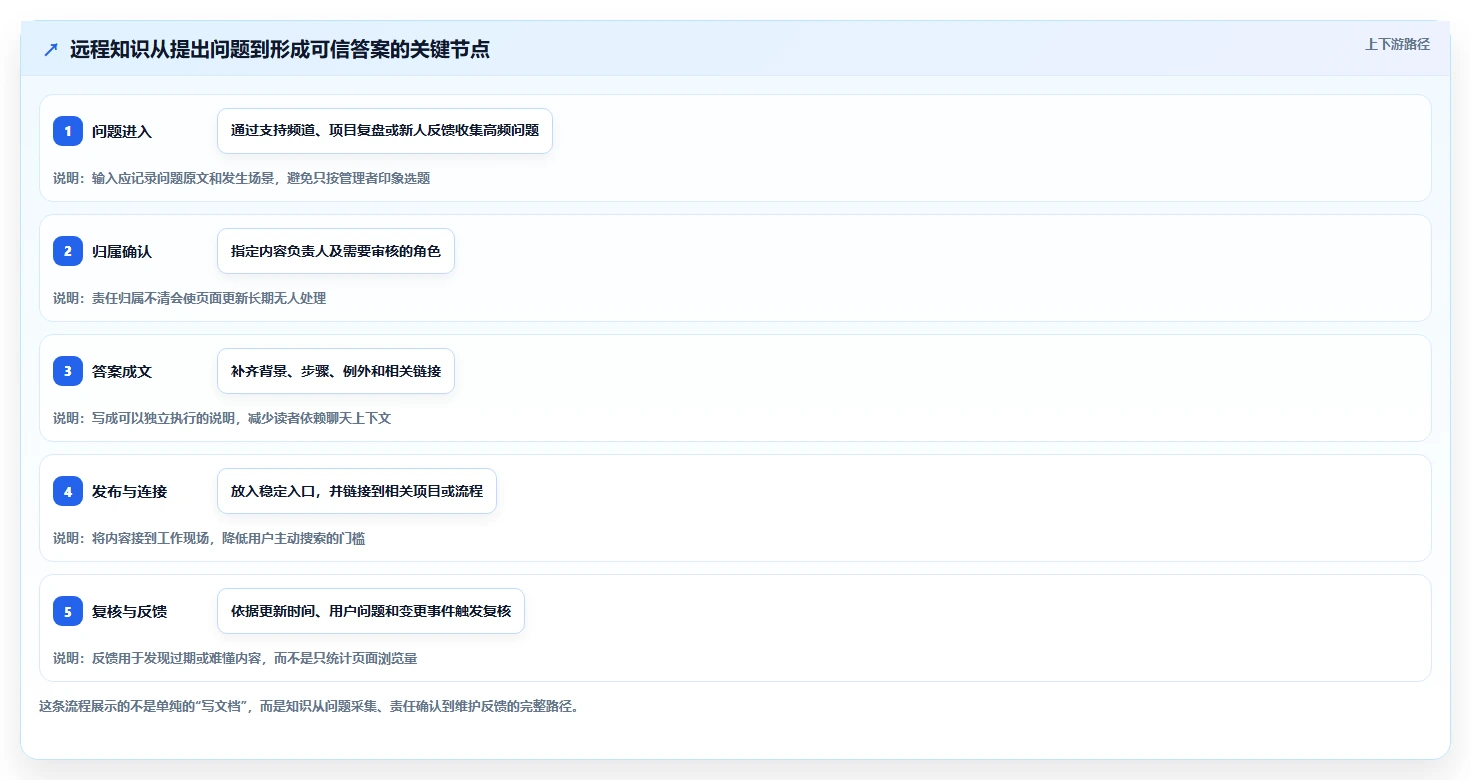Click step number 1 badge
The image size is (1471, 780).
click(x=68, y=131)
